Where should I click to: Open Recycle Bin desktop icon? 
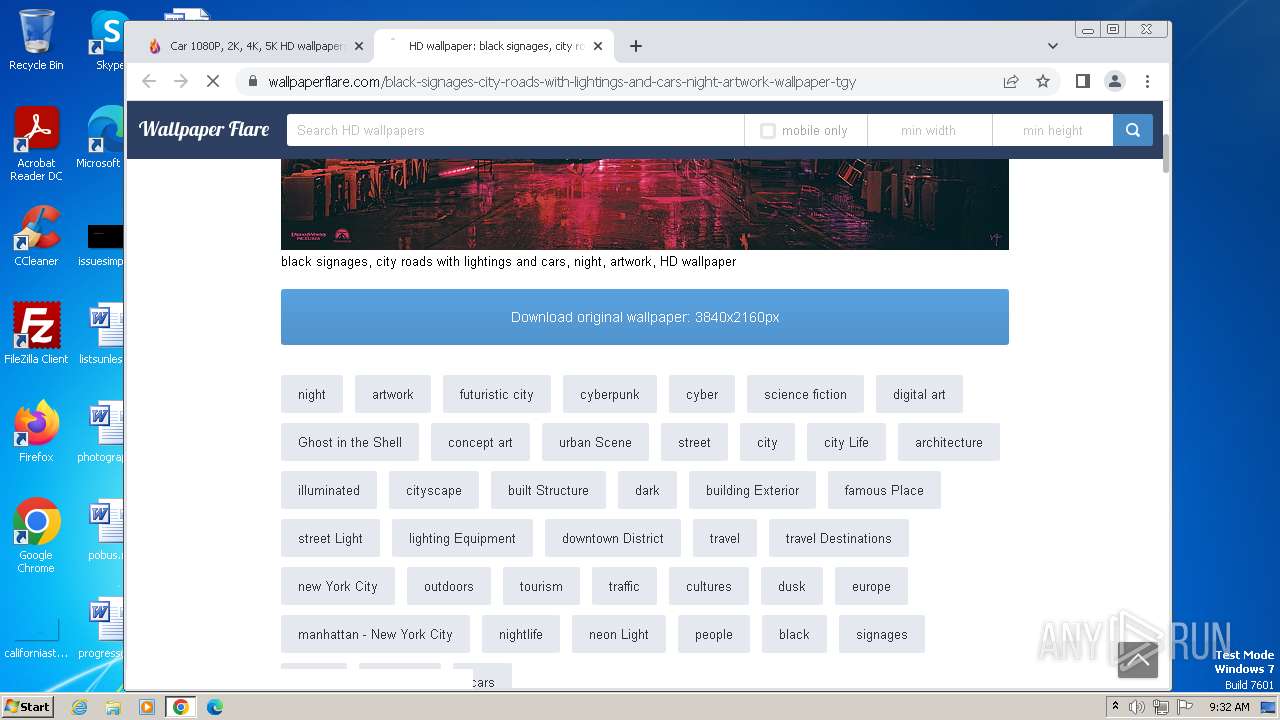(36, 40)
